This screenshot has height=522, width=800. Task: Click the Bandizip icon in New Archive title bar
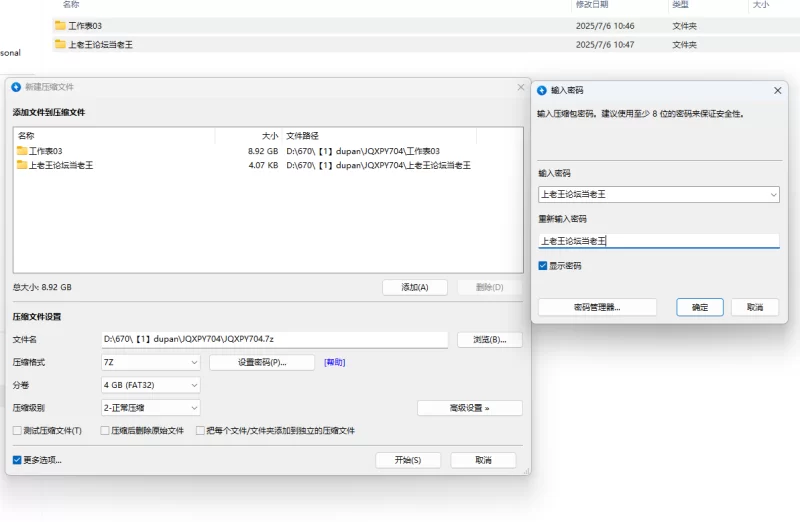16,87
